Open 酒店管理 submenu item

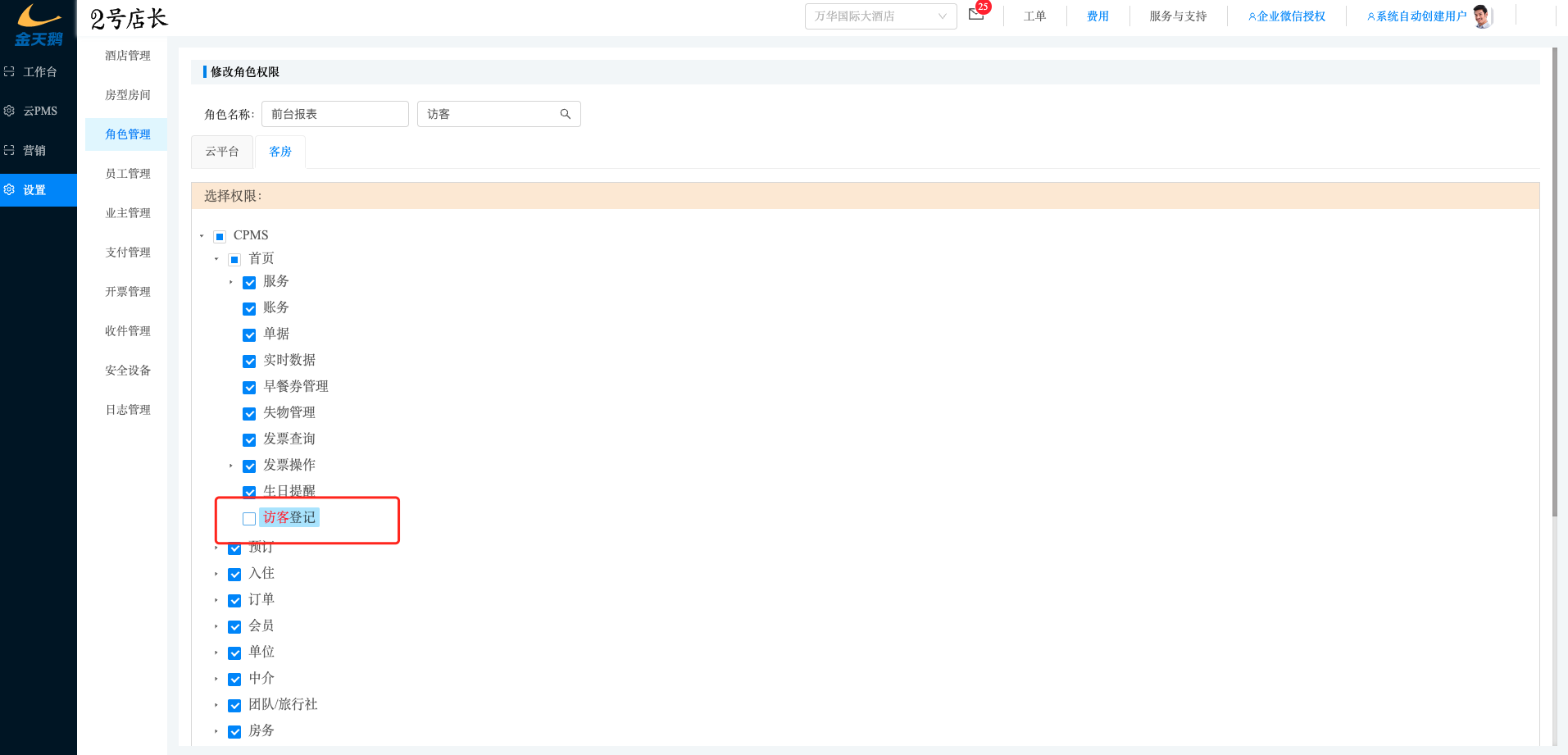click(x=128, y=56)
